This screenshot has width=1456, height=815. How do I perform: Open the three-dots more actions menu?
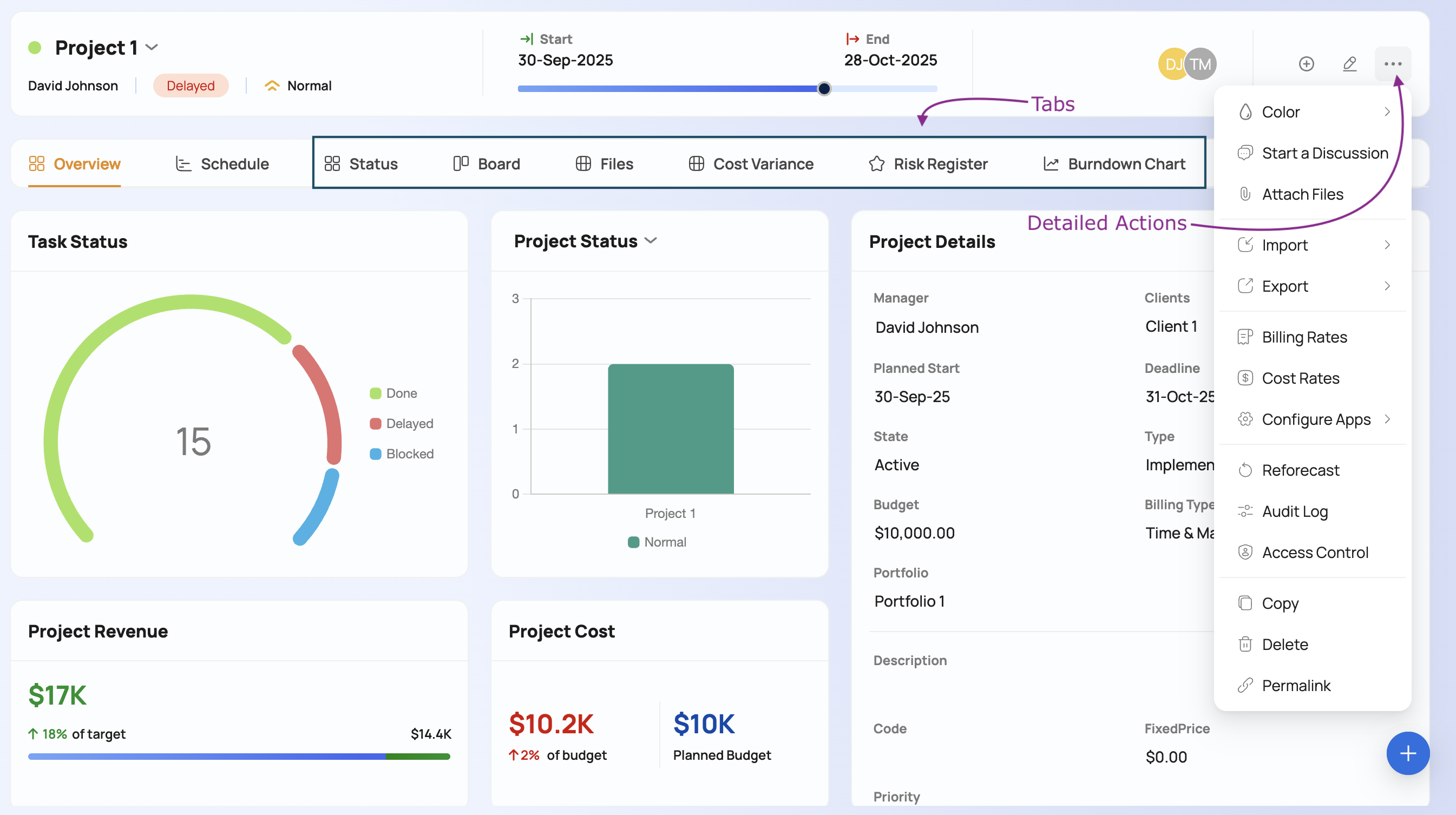1393,64
